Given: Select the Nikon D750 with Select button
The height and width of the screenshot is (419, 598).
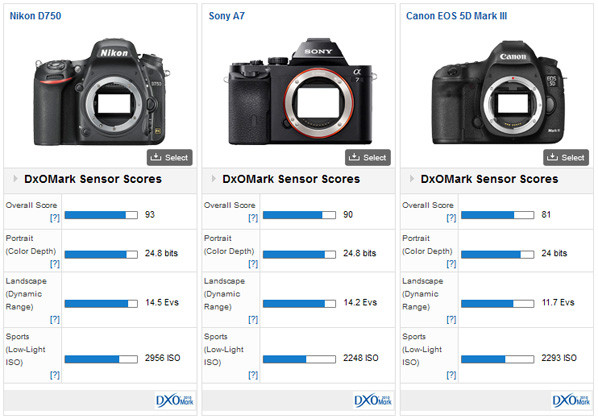Looking at the screenshot, I should coord(170,157).
